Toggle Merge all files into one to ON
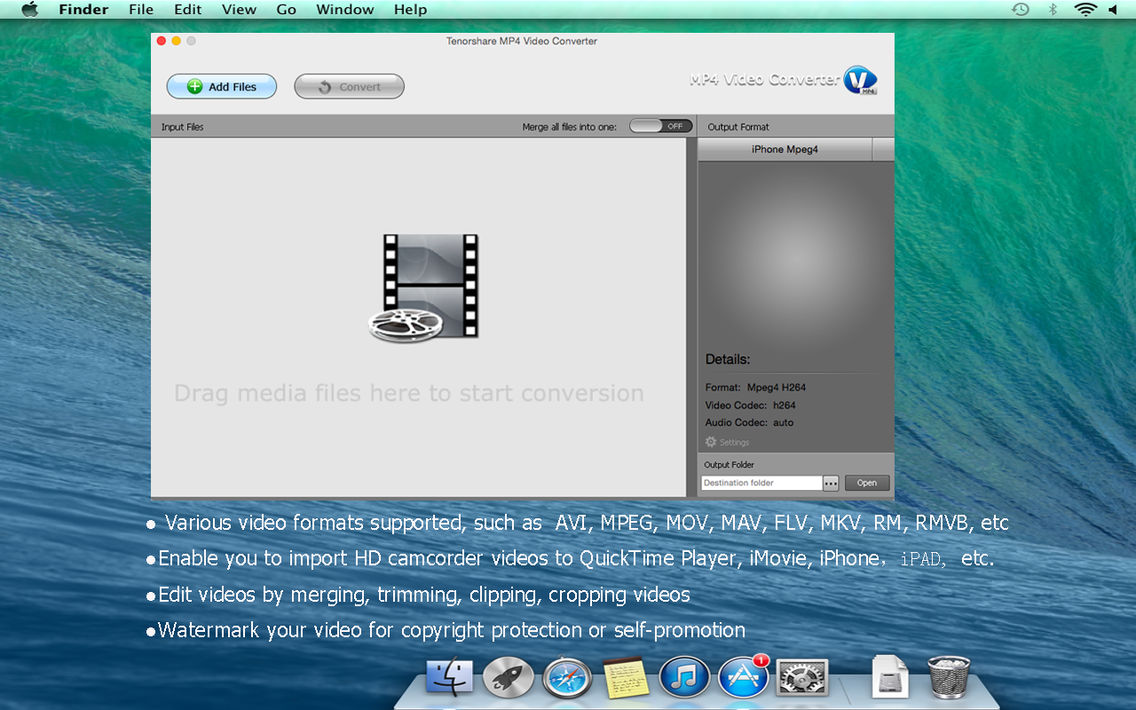Screen dimensions: 1136x710 [x=660, y=126]
